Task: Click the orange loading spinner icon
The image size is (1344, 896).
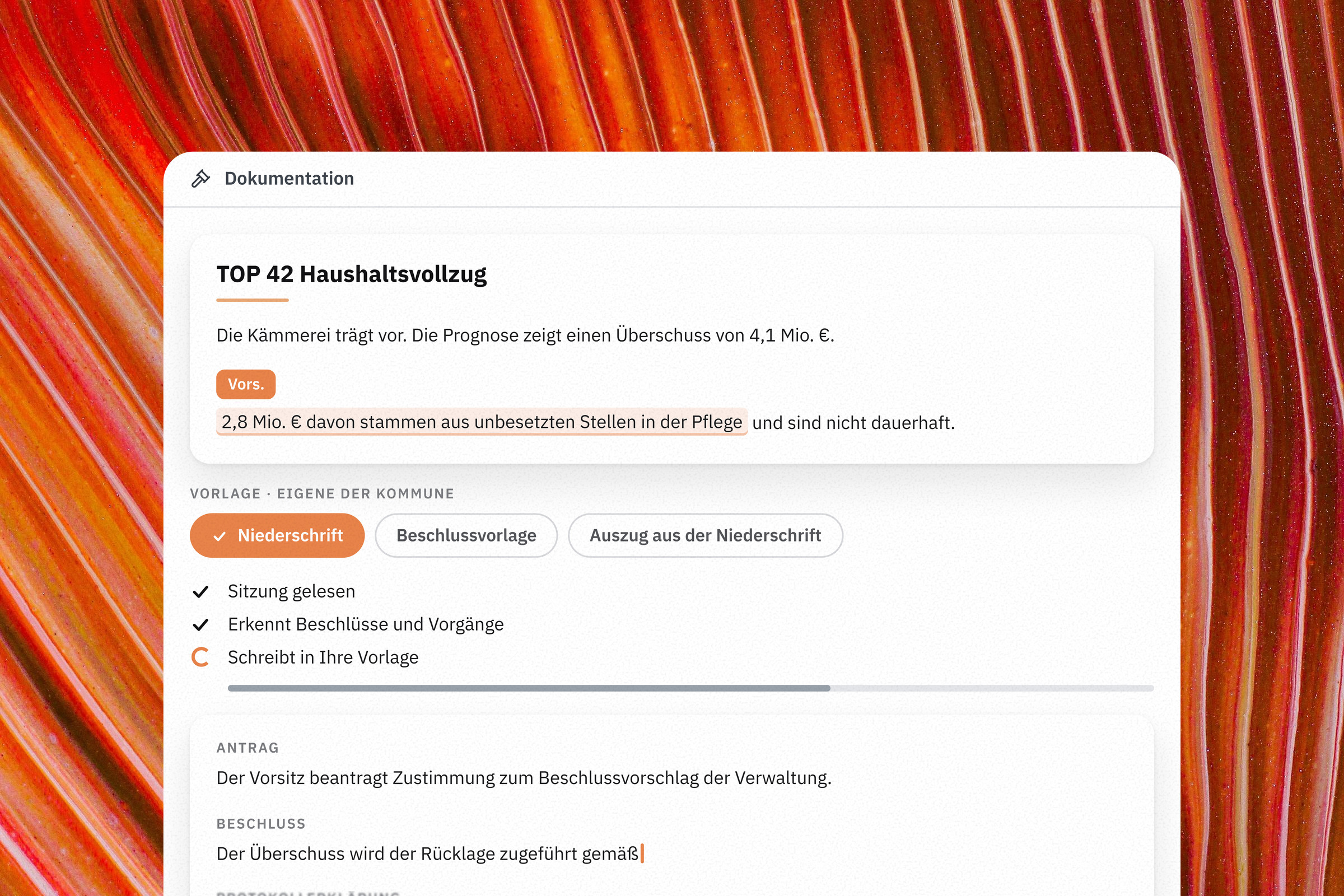Action: pyautogui.click(x=200, y=657)
